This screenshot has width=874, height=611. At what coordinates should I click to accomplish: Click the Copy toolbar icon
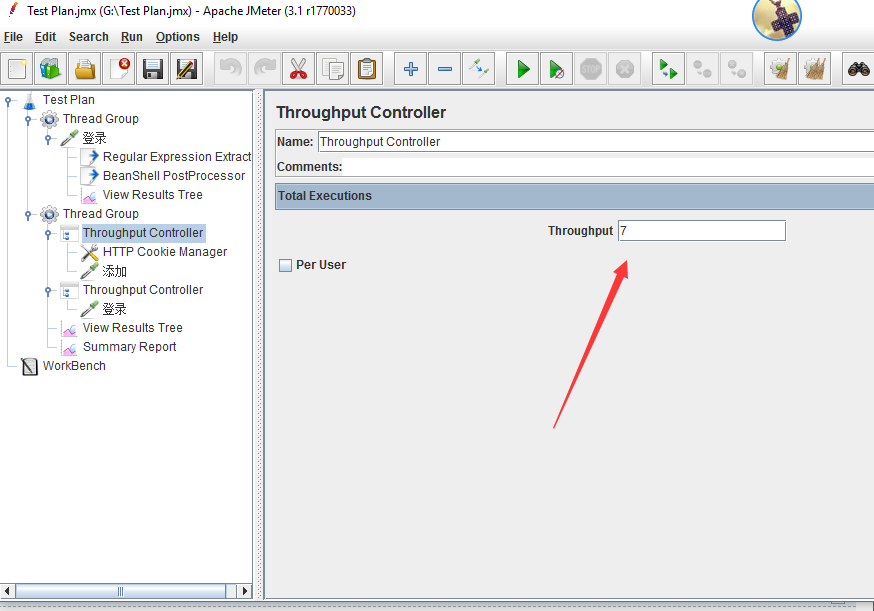(x=332, y=69)
